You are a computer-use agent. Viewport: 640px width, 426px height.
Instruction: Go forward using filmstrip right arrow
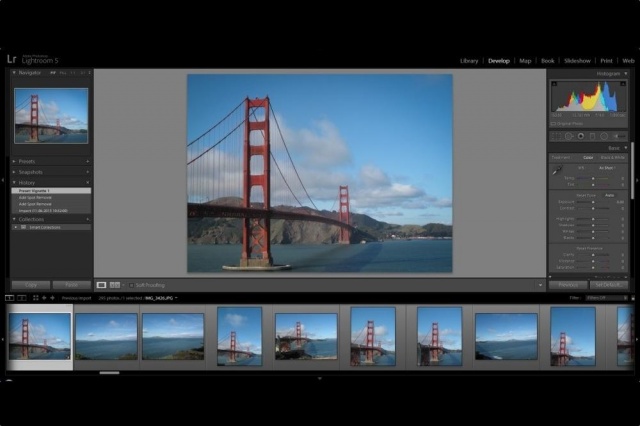pyautogui.click(x=52, y=298)
